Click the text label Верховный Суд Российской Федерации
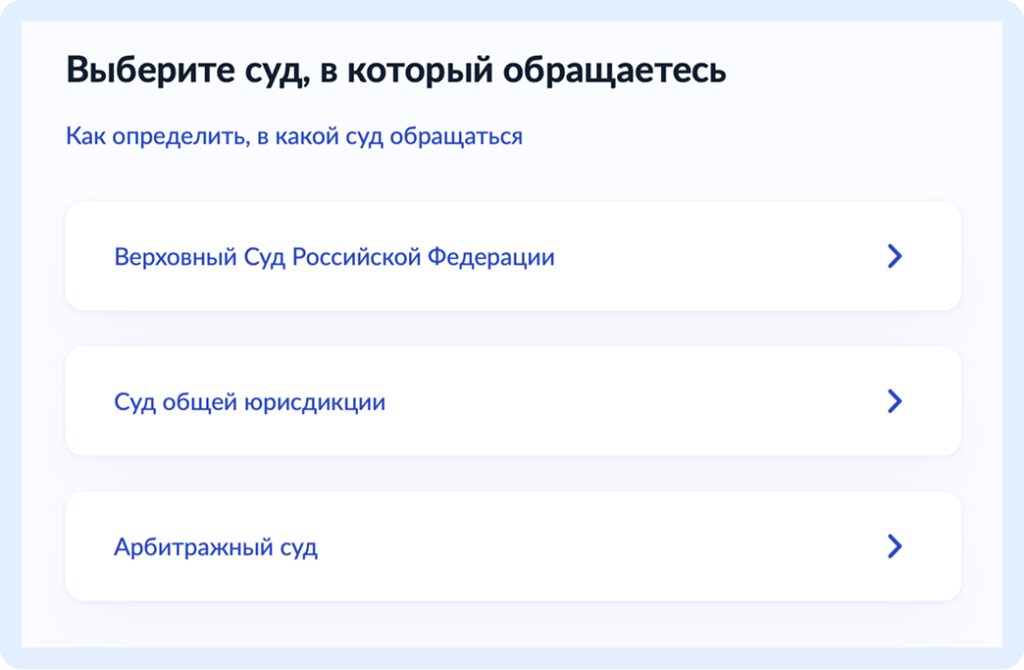Viewport: 1024px width, 670px height. 334,257
